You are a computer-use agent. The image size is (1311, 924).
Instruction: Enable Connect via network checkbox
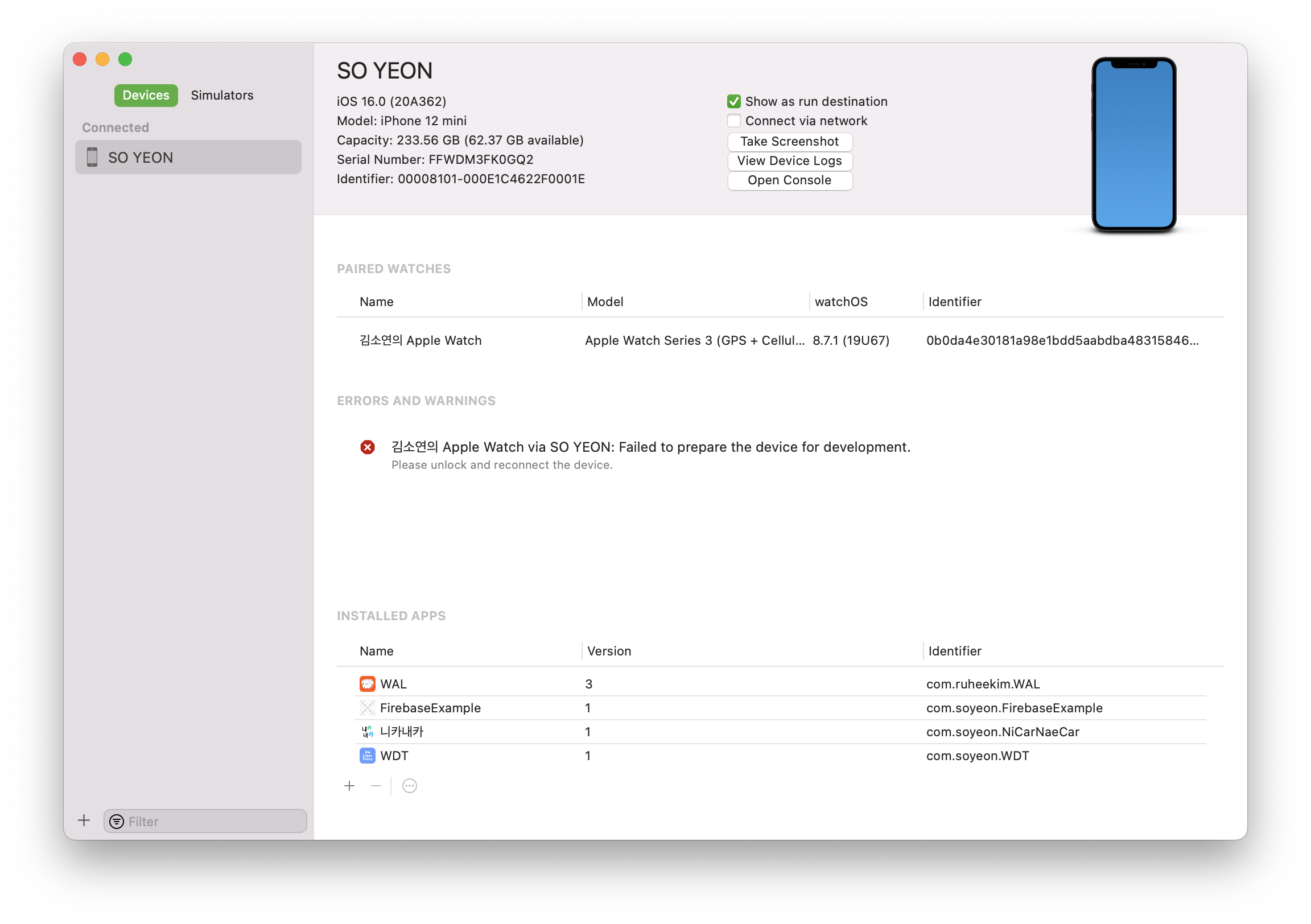tap(733, 121)
